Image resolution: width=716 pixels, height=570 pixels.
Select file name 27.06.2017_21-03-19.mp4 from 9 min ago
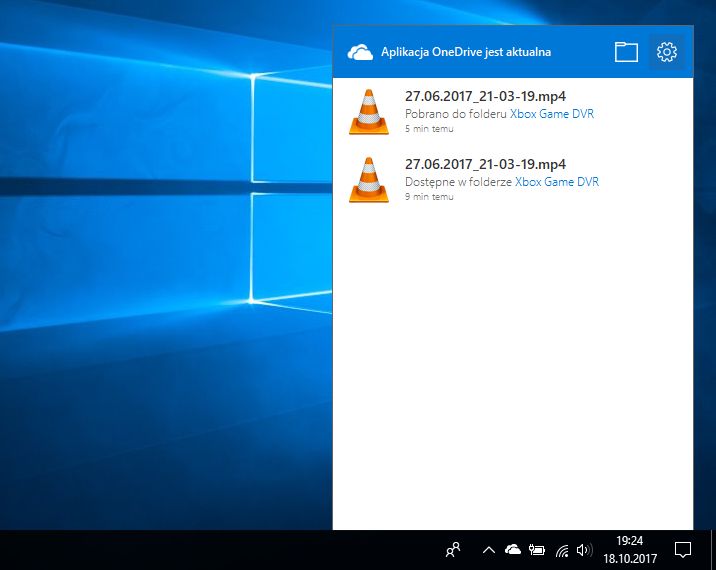485,164
